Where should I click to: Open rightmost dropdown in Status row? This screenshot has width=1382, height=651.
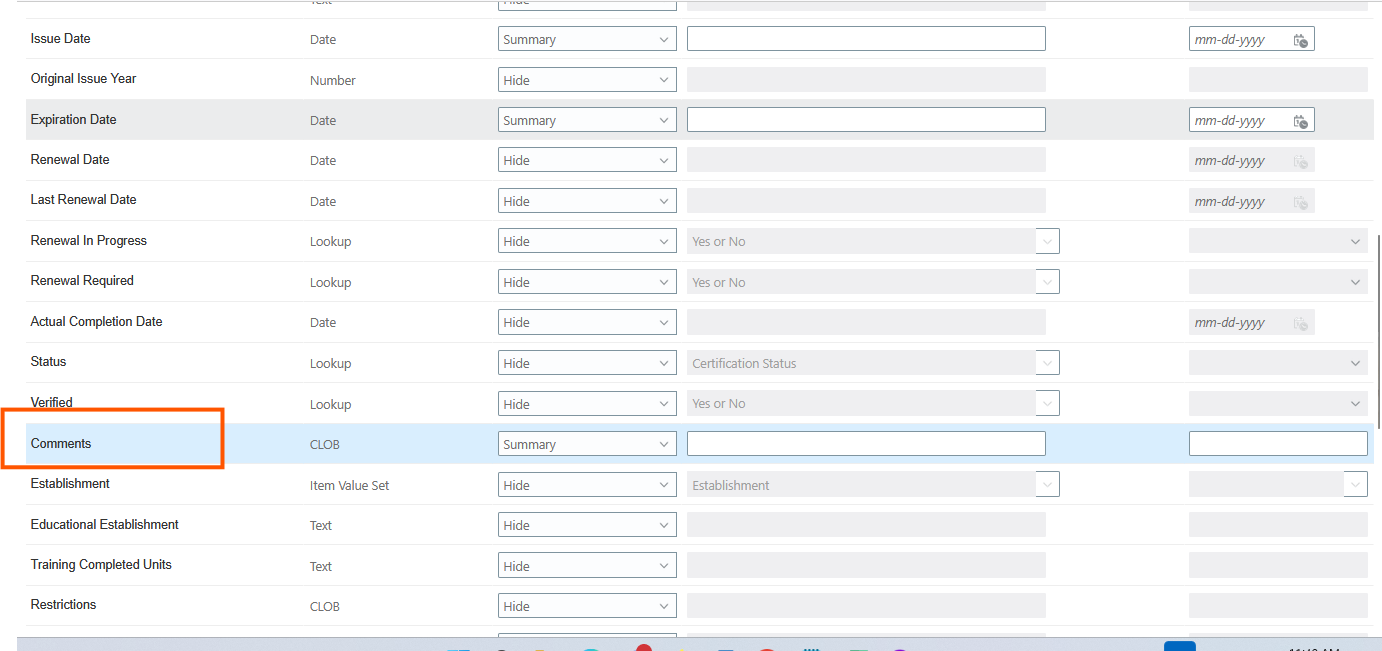[1278, 363]
